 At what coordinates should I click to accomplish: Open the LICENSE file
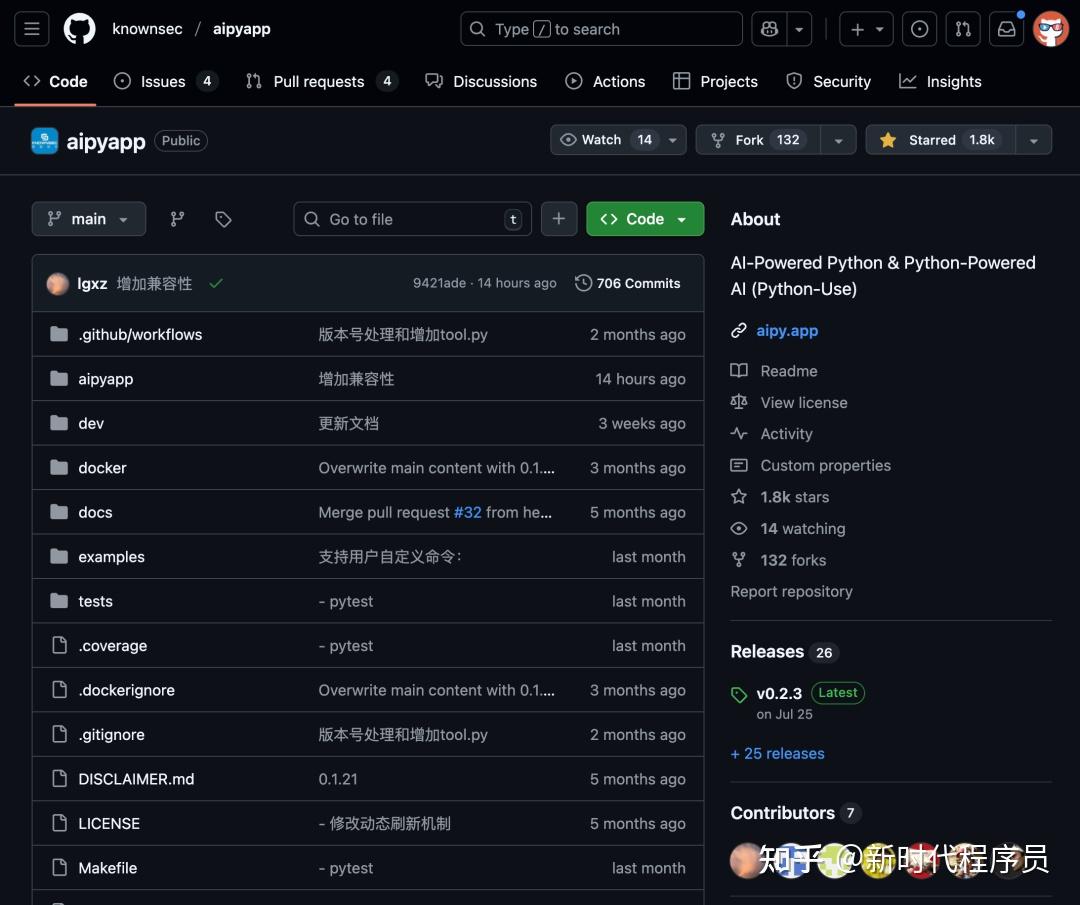(109, 824)
